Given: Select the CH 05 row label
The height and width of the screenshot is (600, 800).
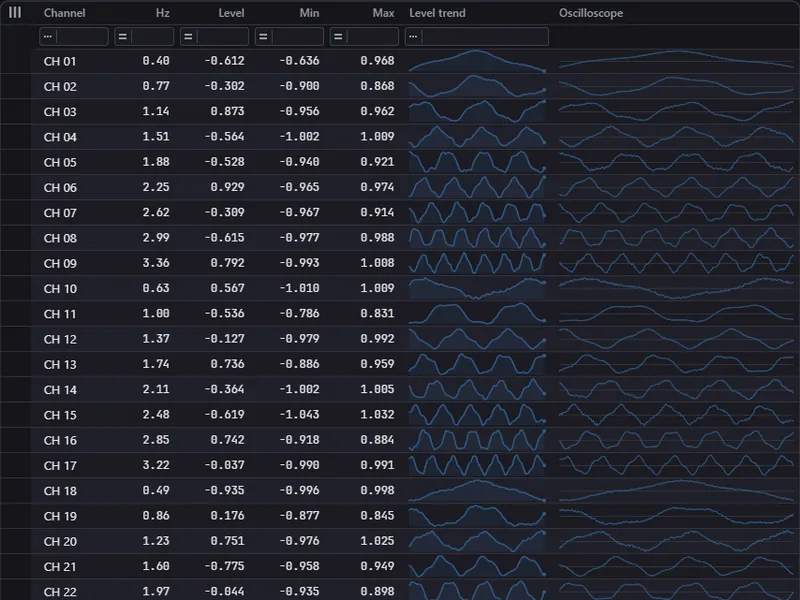Looking at the screenshot, I should (60, 162).
